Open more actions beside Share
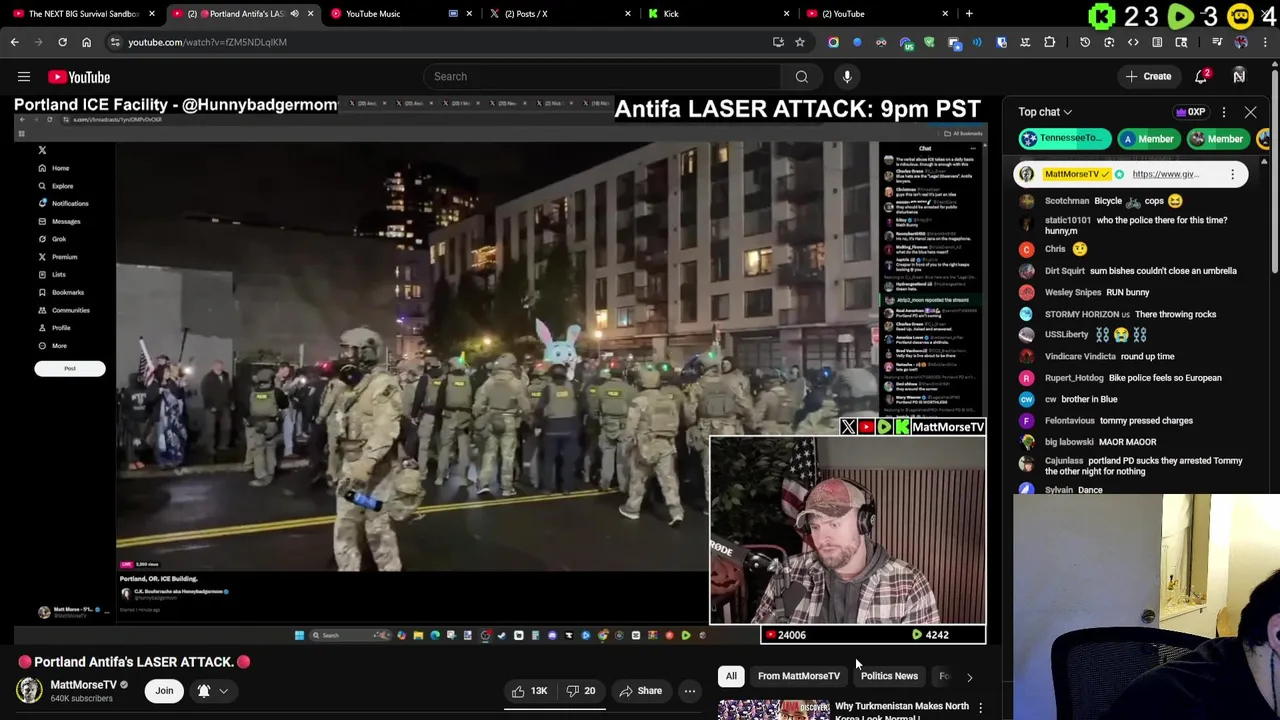 click(x=689, y=691)
